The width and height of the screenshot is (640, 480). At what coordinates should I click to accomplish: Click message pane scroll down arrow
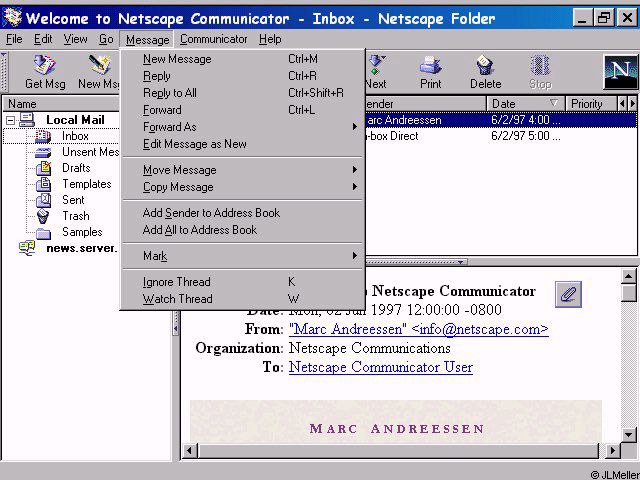tap(629, 435)
